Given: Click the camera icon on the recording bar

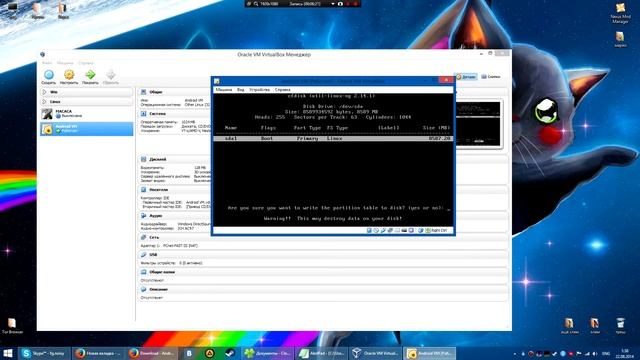Looking at the screenshot, I should pyautogui.click(x=340, y=4).
